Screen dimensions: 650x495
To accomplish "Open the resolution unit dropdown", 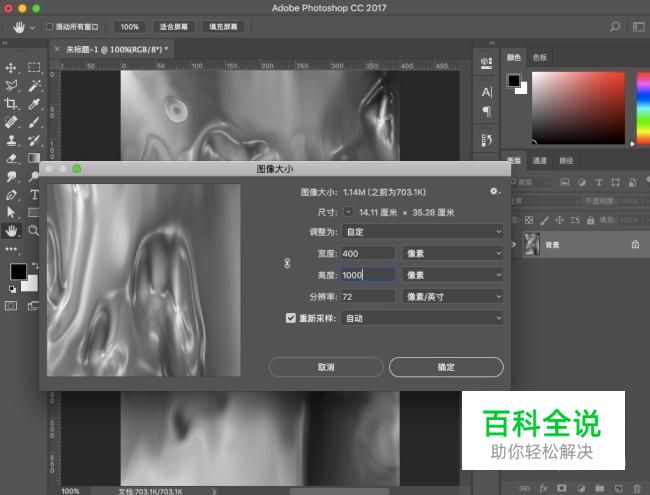I will (x=453, y=296).
